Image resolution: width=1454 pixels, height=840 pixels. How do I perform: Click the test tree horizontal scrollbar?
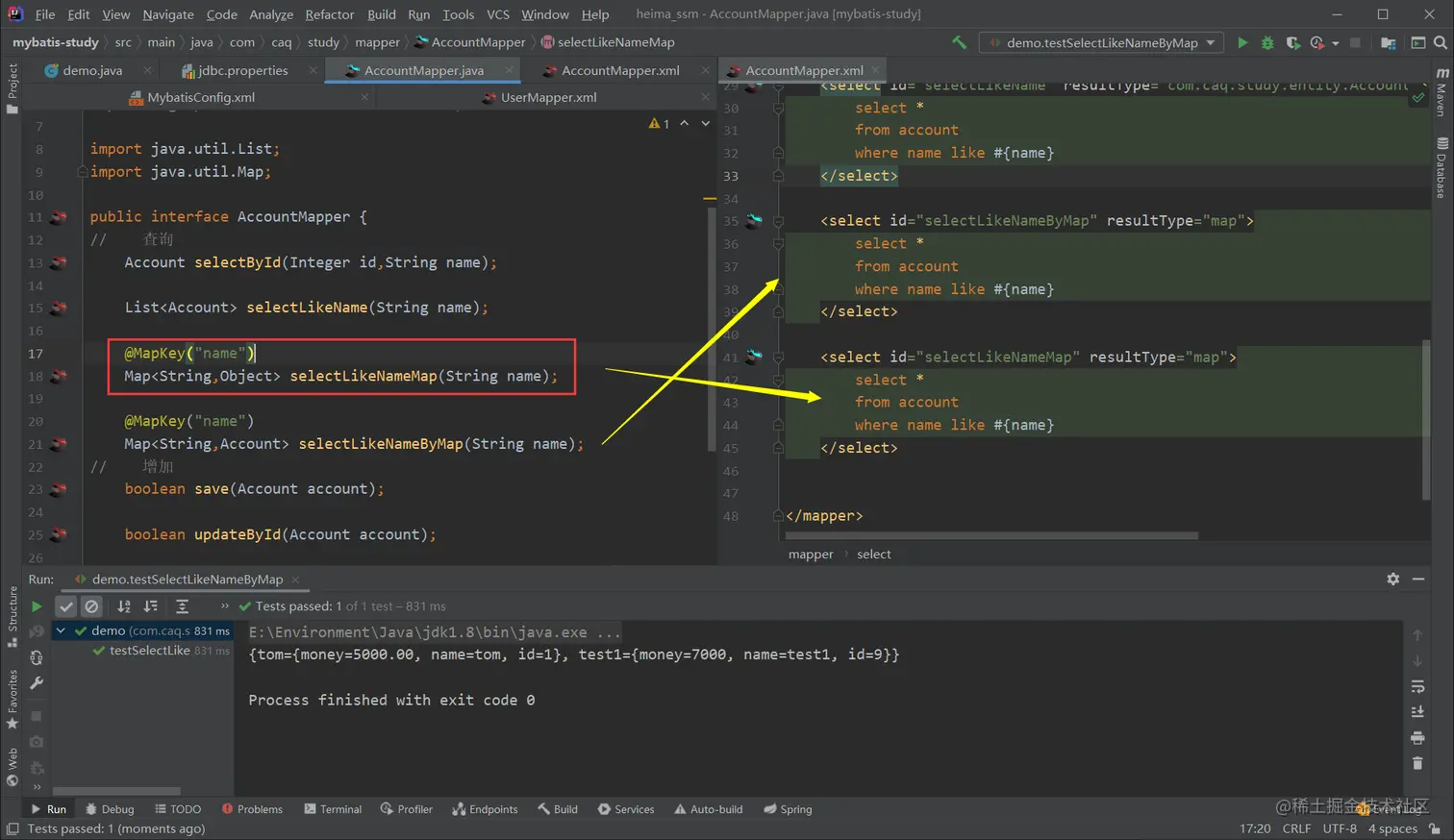pos(116,790)
